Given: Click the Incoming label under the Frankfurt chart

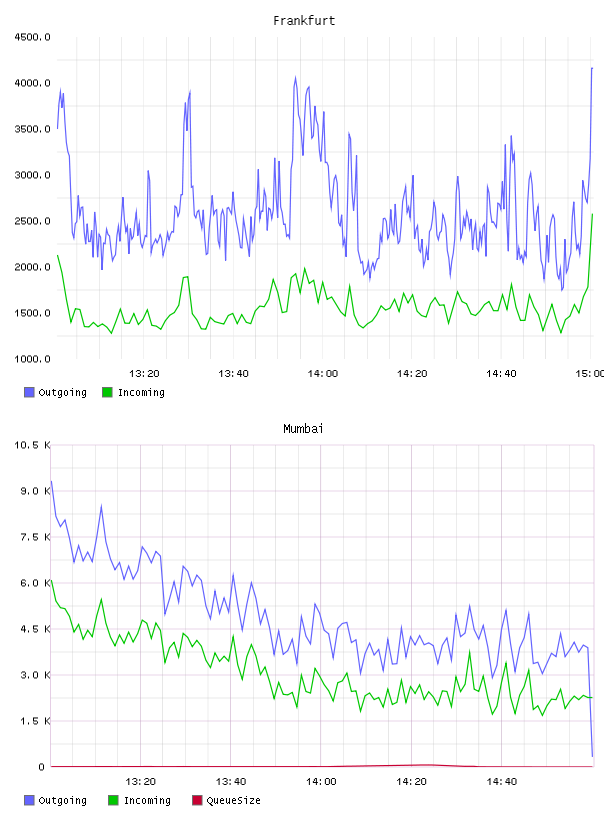Looking at the screenshot, I should 141,392.
